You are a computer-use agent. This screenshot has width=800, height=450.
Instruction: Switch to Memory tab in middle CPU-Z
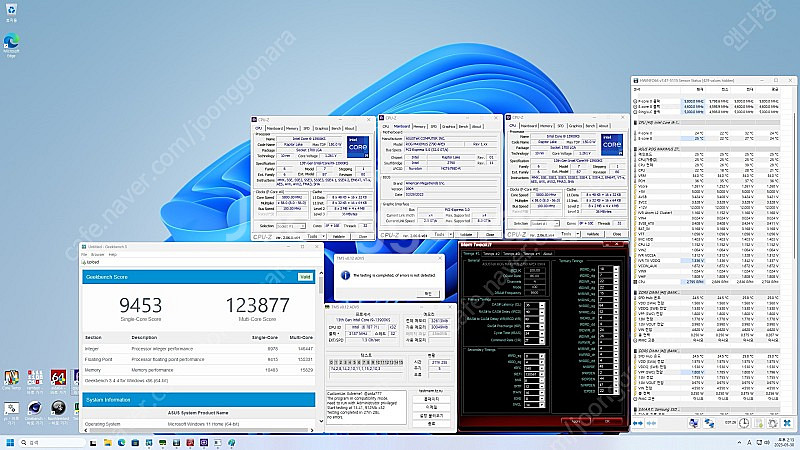pos(419,126)
